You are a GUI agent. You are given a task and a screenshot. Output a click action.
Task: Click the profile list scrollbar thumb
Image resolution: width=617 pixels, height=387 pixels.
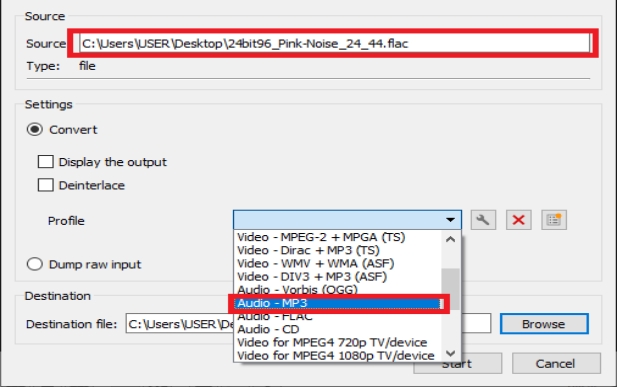[451, 289]
